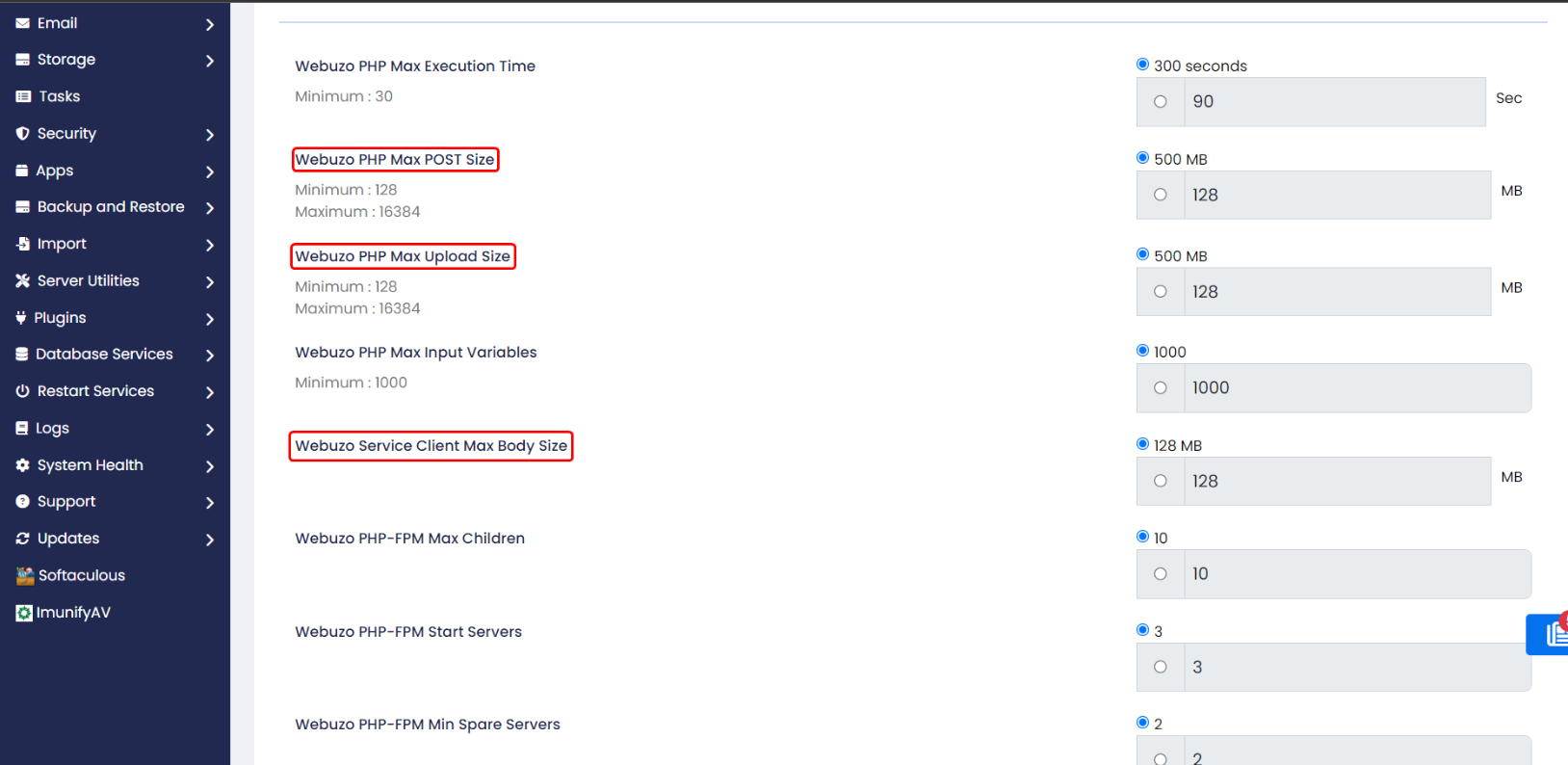
Task: Click the Server Utilities tools icon
Action: click(23, 281)
